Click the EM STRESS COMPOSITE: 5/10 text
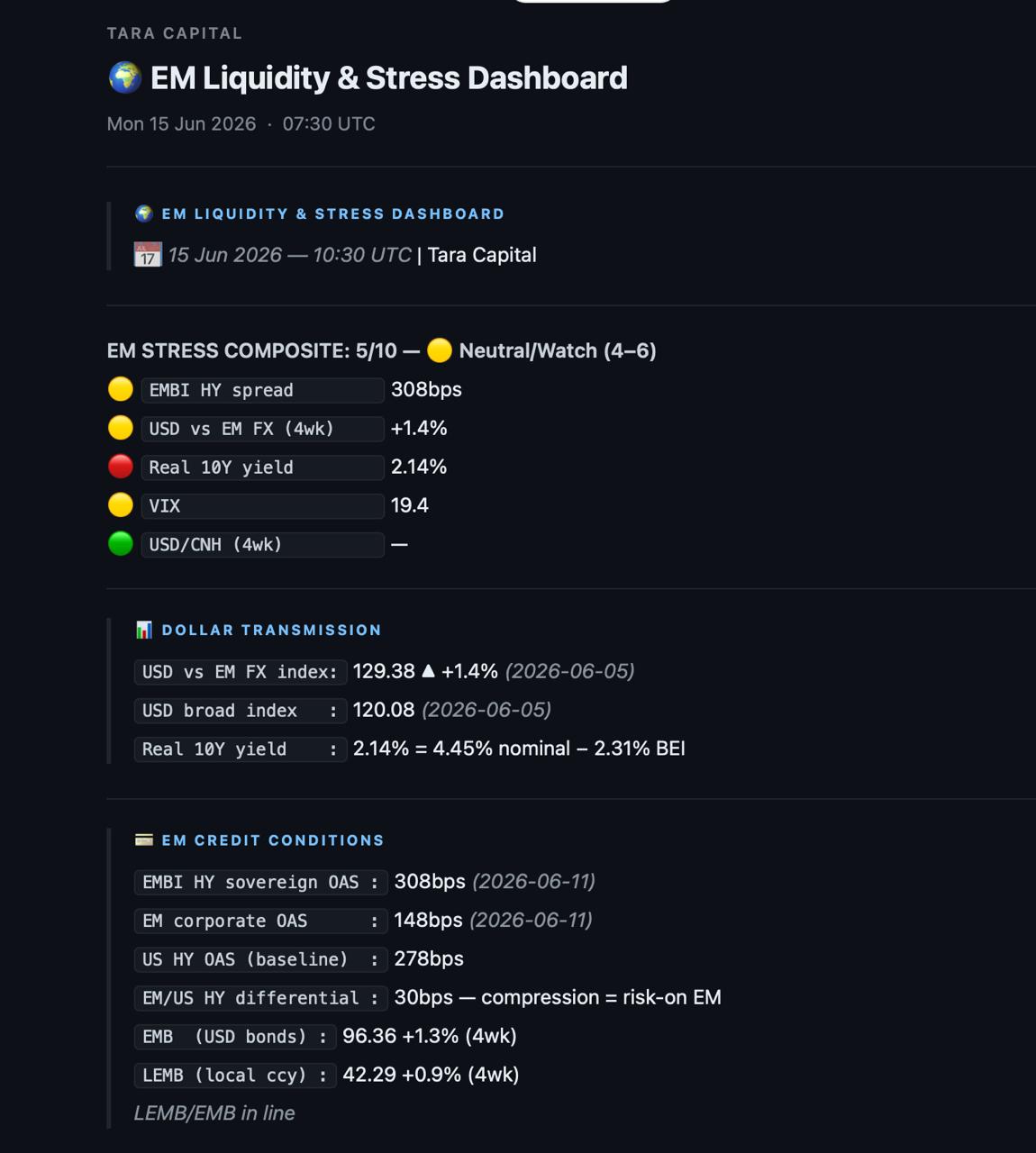 click(x=251, y=350)
